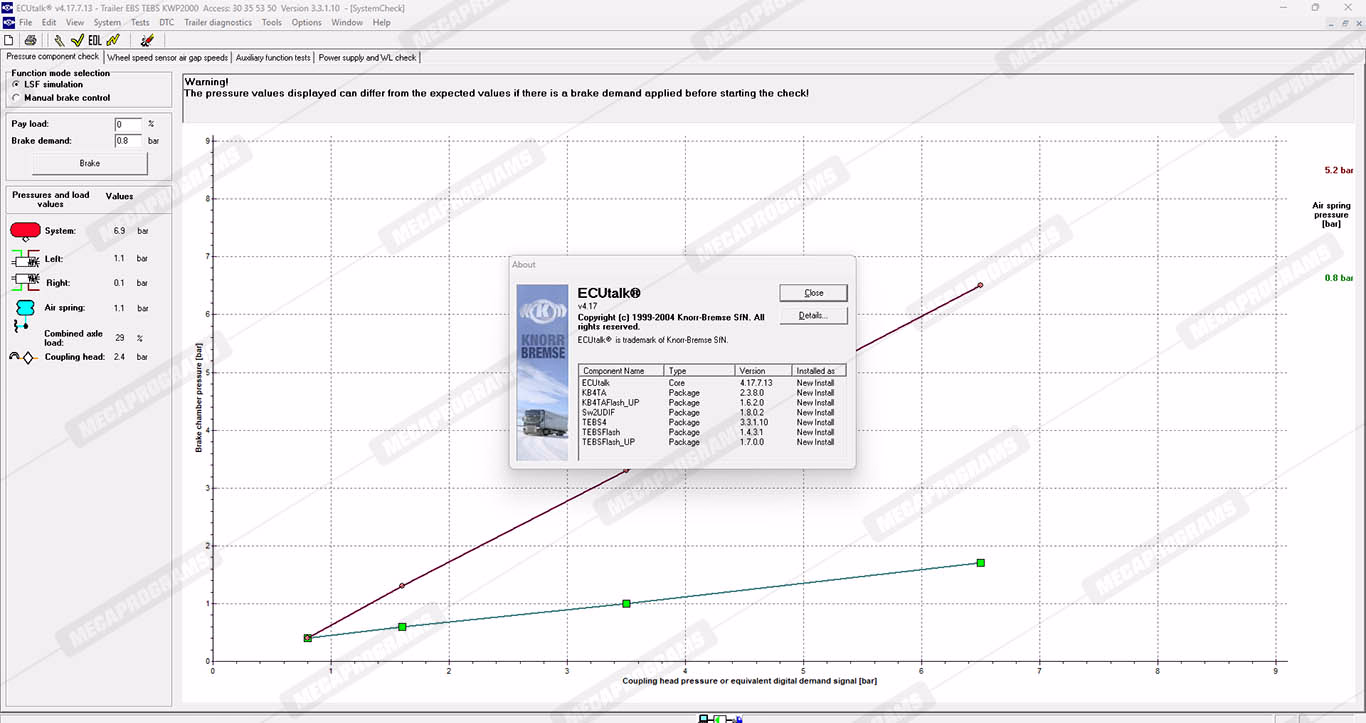Close the About dialog with Close button
The width and height of the screenshot is (1366, 723).
813,293
